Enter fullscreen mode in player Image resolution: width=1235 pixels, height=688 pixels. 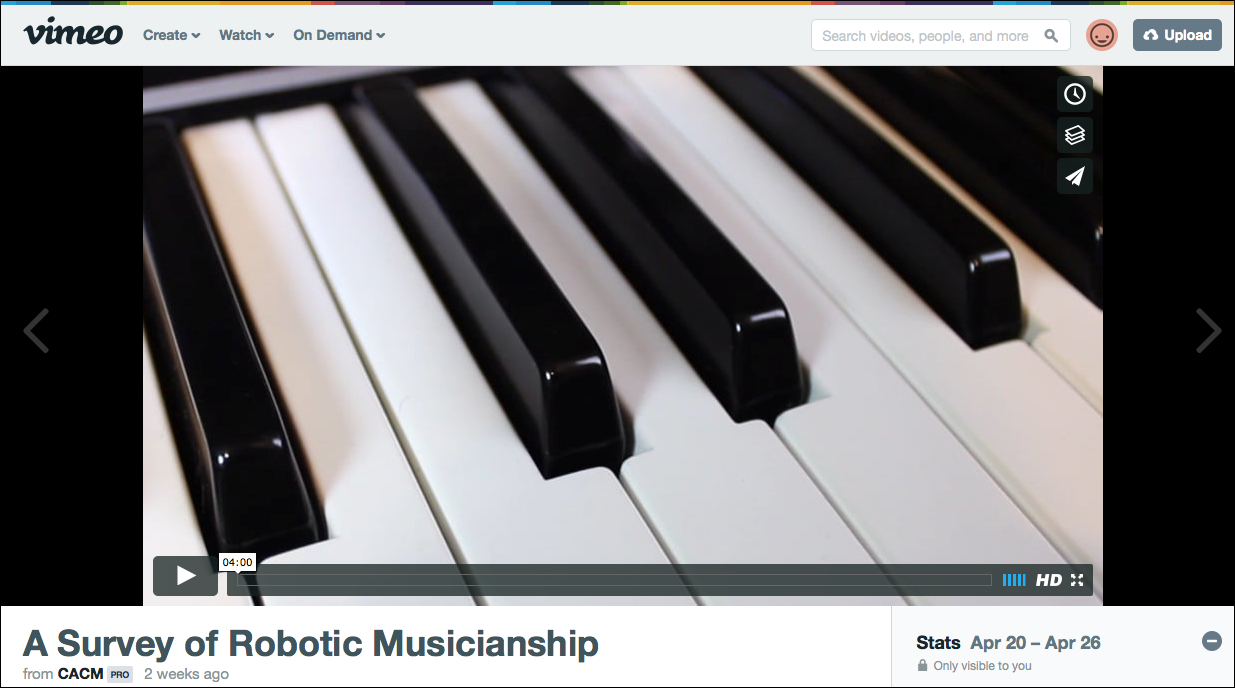pos(1077,580)
